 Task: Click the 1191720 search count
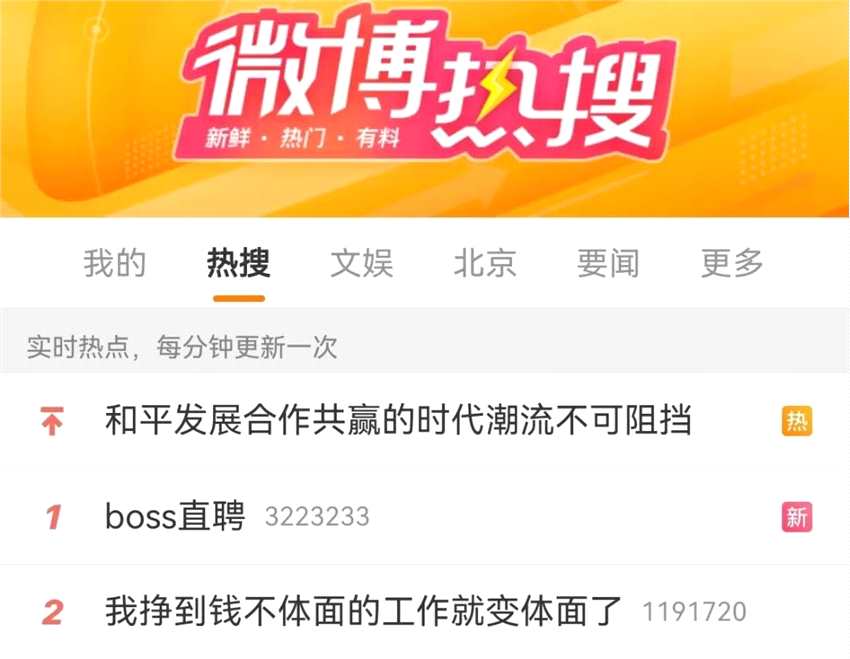694,612
